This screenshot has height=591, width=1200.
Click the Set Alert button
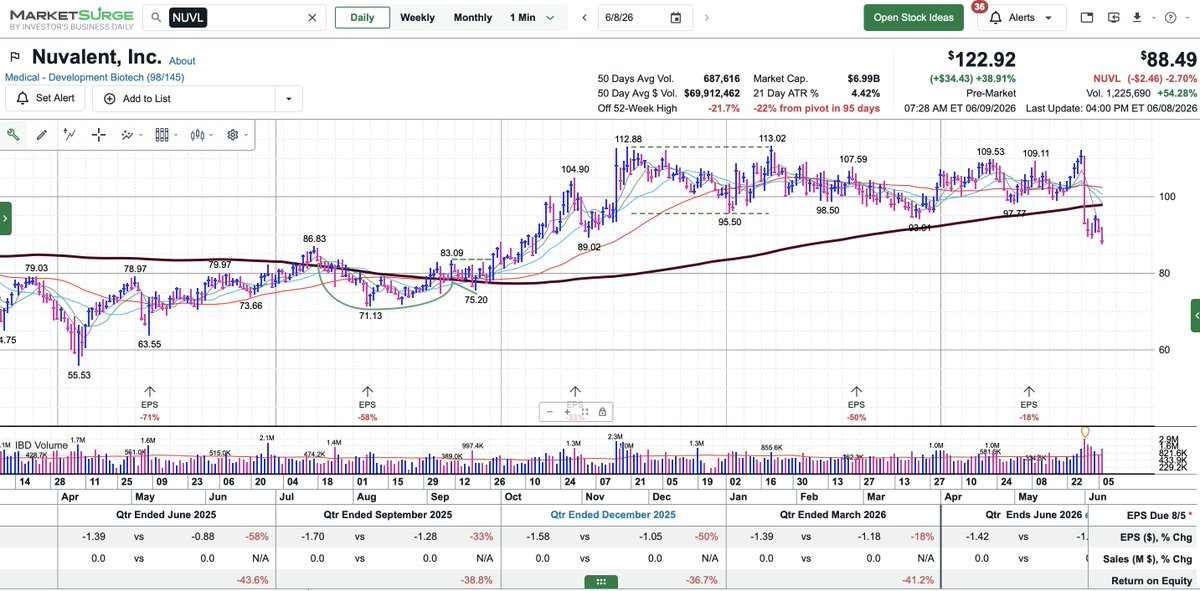click(45, 98)
